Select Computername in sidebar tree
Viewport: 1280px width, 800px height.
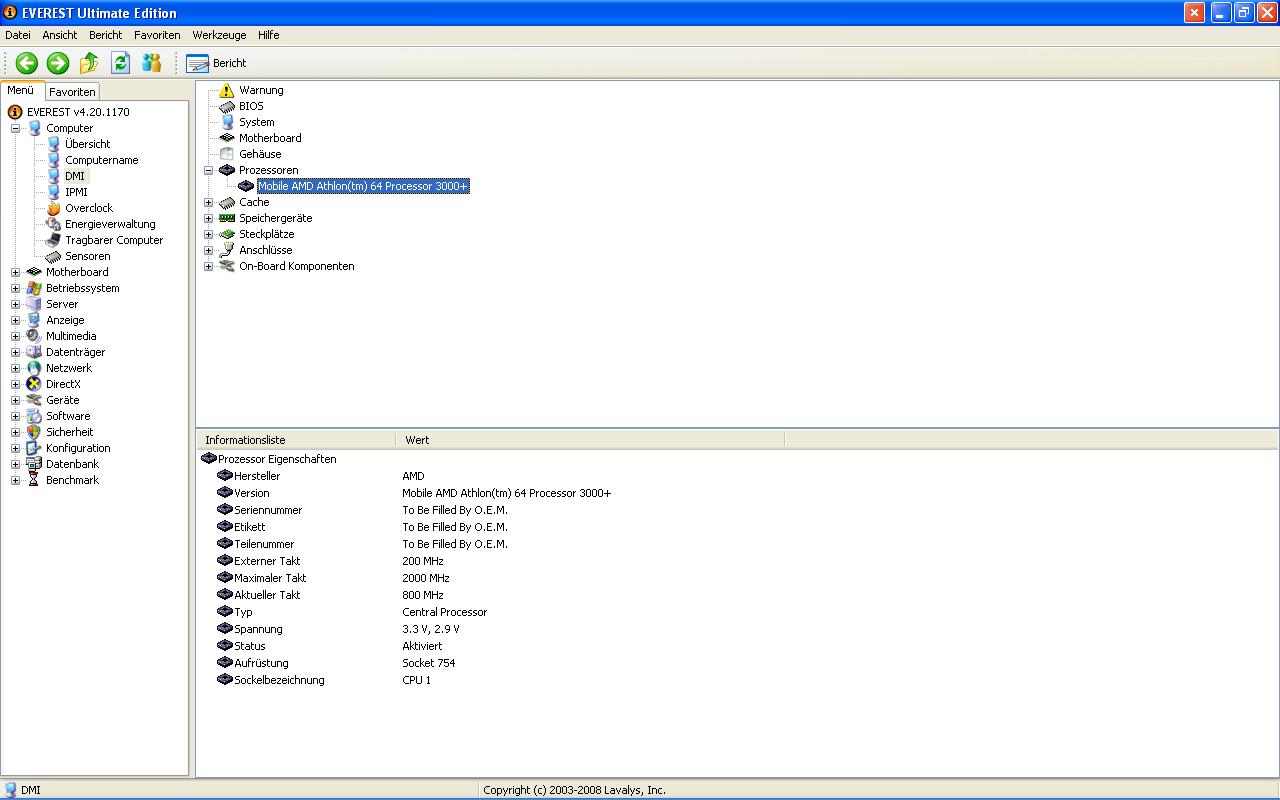pos(101,160)
